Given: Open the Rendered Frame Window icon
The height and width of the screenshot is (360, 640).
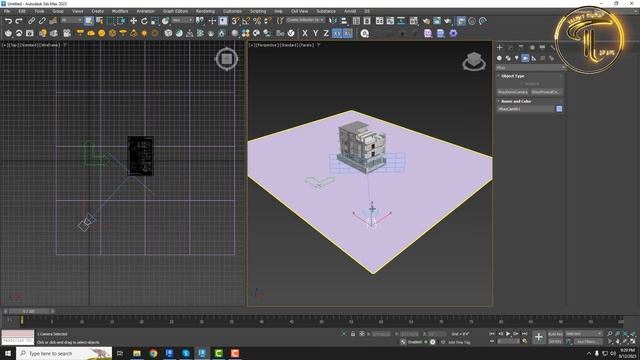Looking at the screenshot, I should (x=437, y=21).
